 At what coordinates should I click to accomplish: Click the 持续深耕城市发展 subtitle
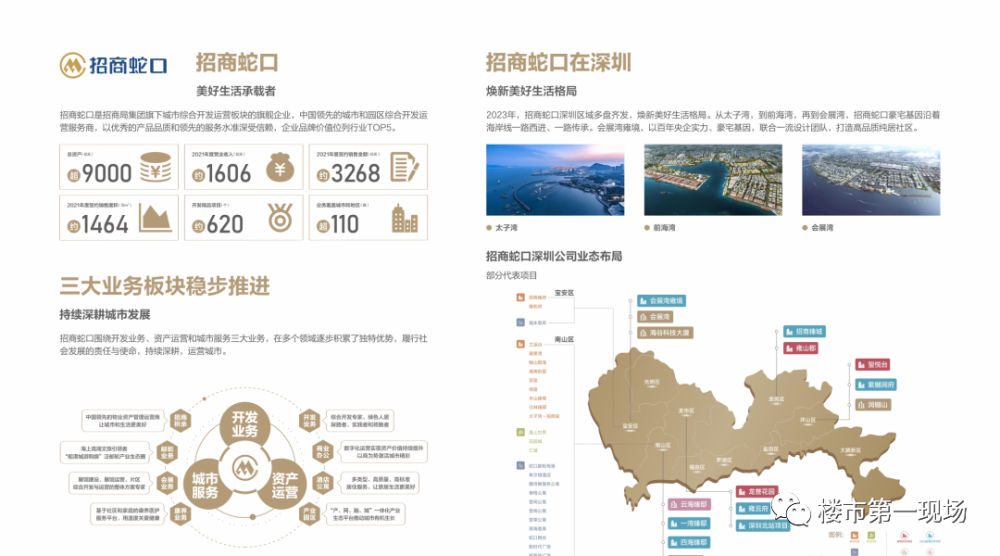105,314
